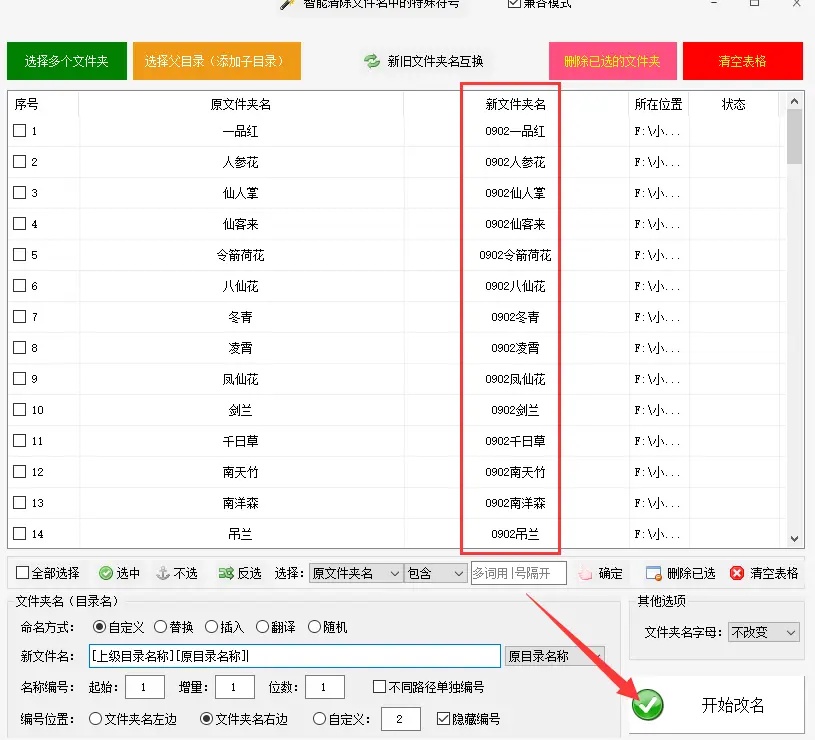Click the table scrollbar down arrow
This screenshot has height=740, width=815.
point(794,539)
